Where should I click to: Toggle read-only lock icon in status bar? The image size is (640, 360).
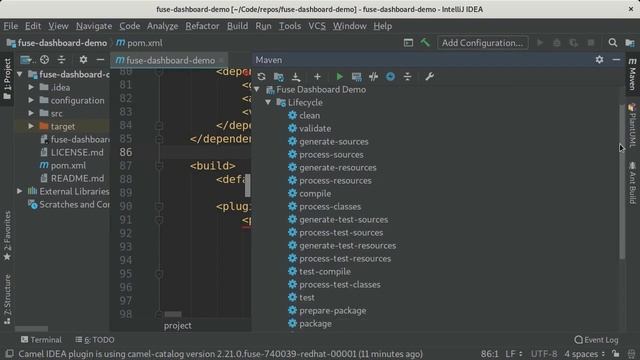point(616,353)
